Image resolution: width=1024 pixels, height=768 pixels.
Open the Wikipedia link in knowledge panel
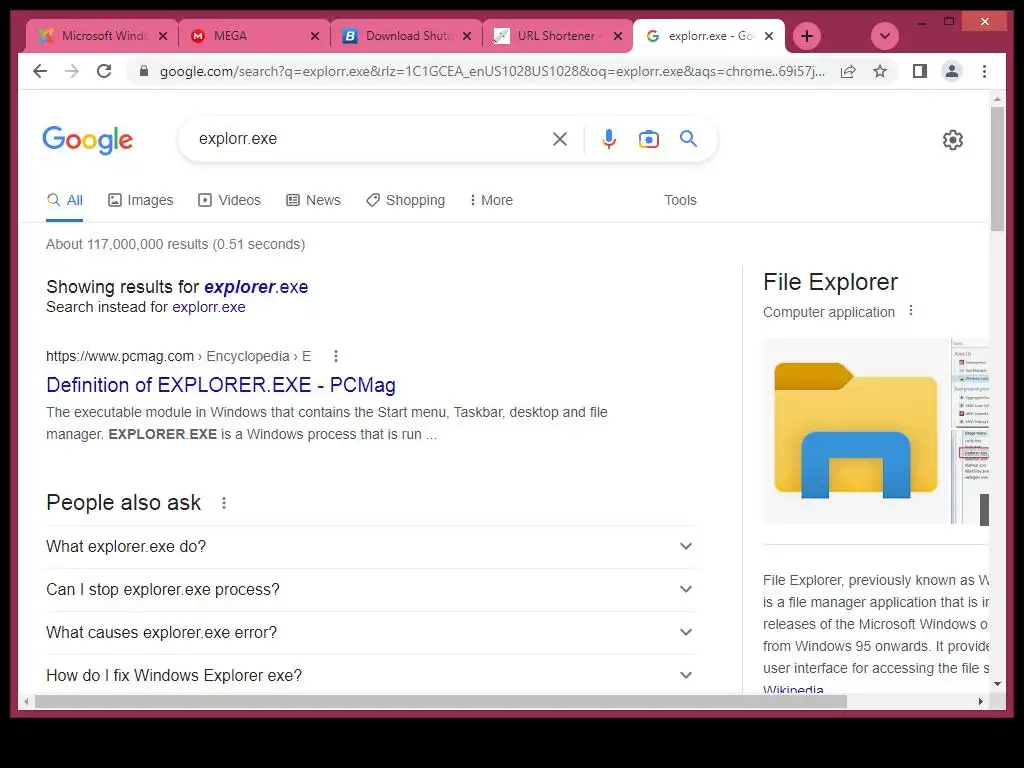(x=793, y=689)
